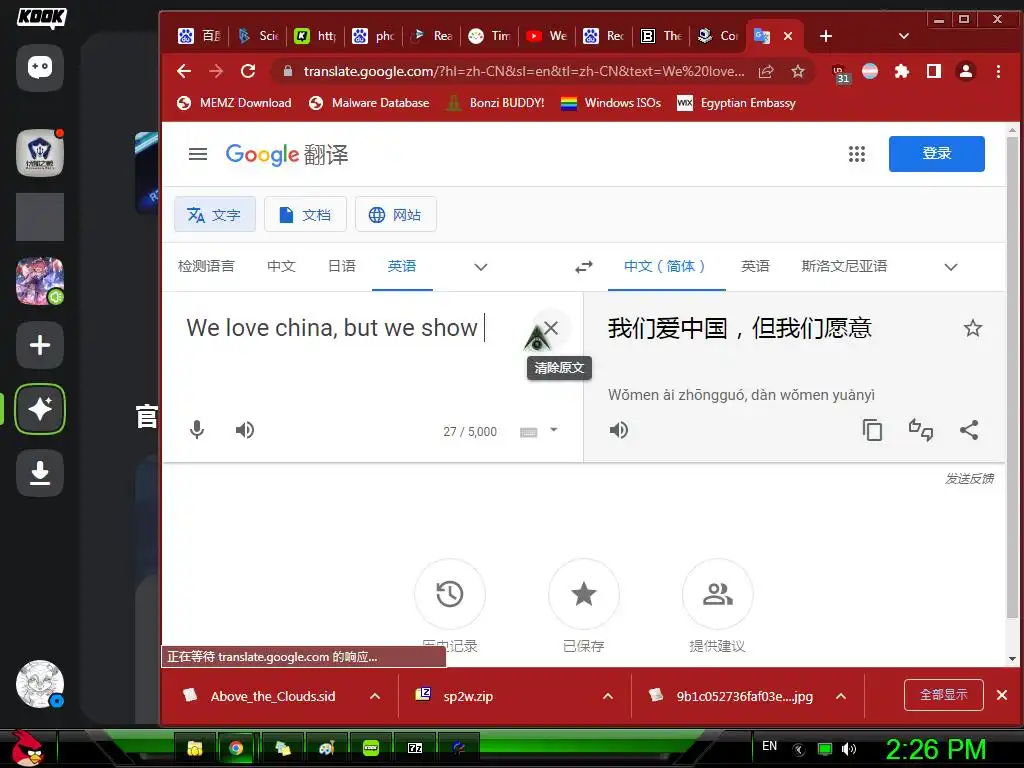
Task: Toggle the virtual keyboard input tool
Action: (x=528, y=432)
